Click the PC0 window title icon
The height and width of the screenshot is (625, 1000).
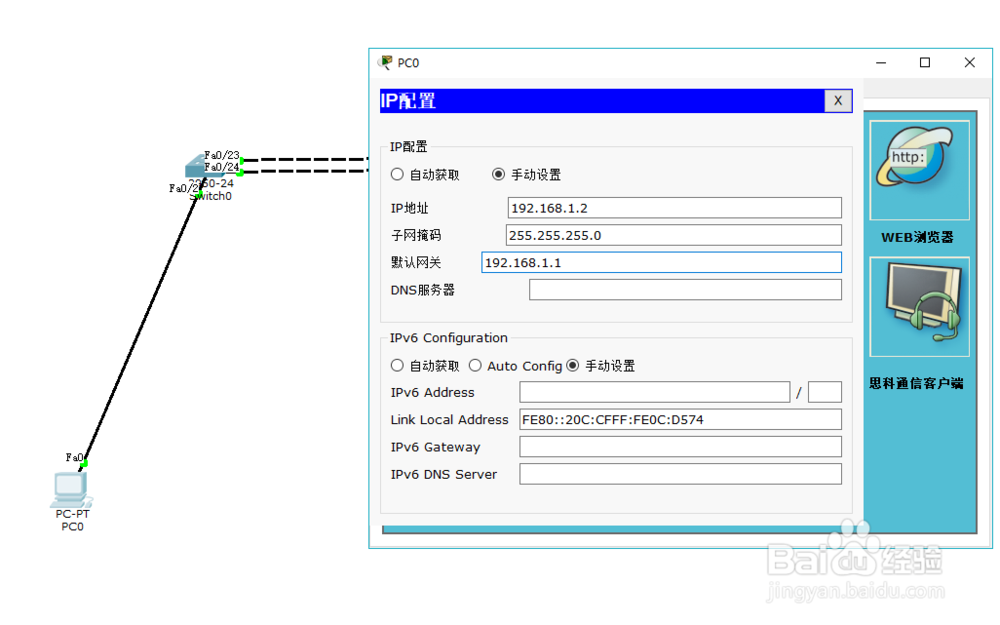[x=385, y=62]
